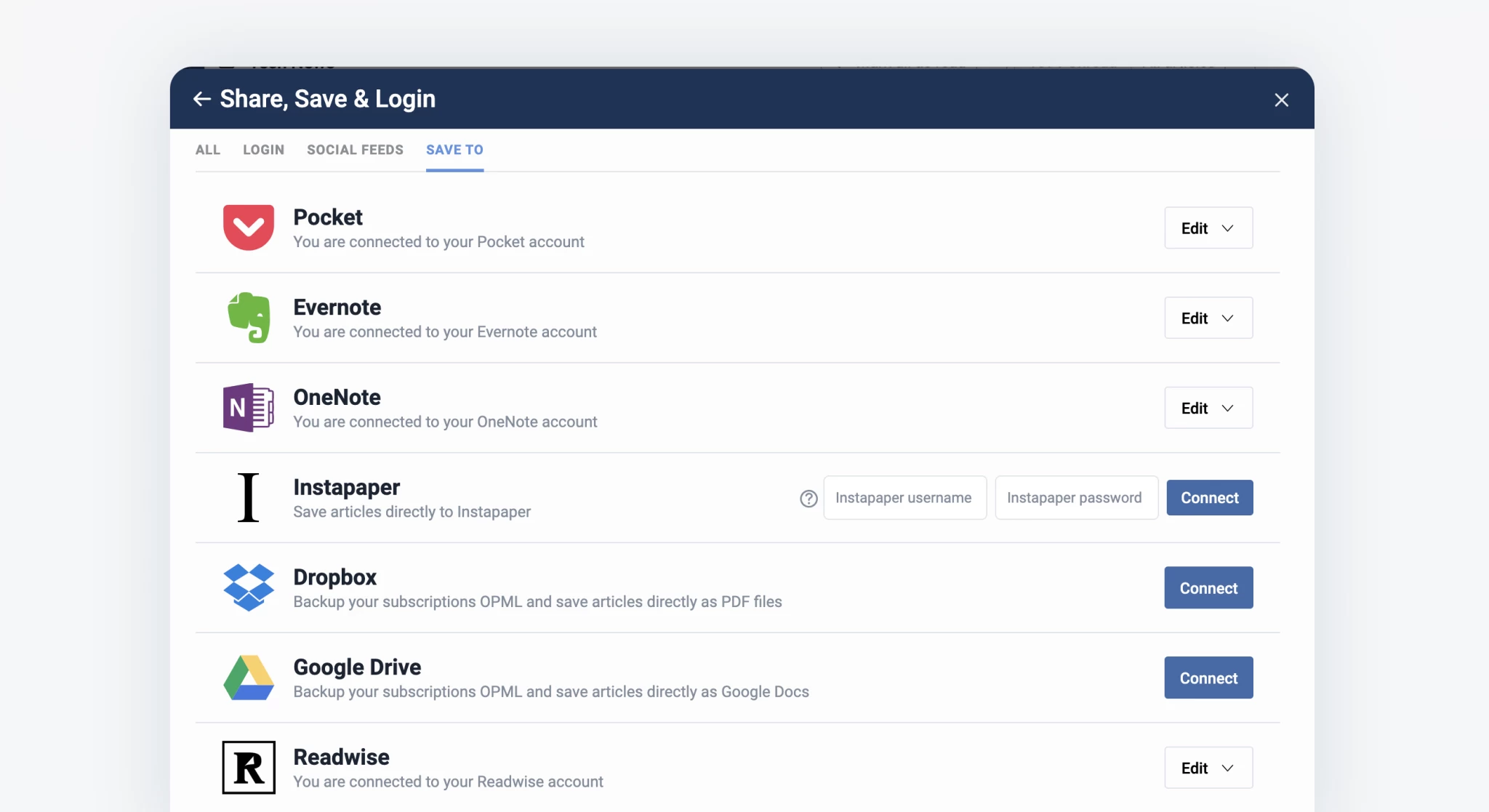Open the SOCIAL FEEDS tab
Screen dimensions: 1489x812
[355, 150]
